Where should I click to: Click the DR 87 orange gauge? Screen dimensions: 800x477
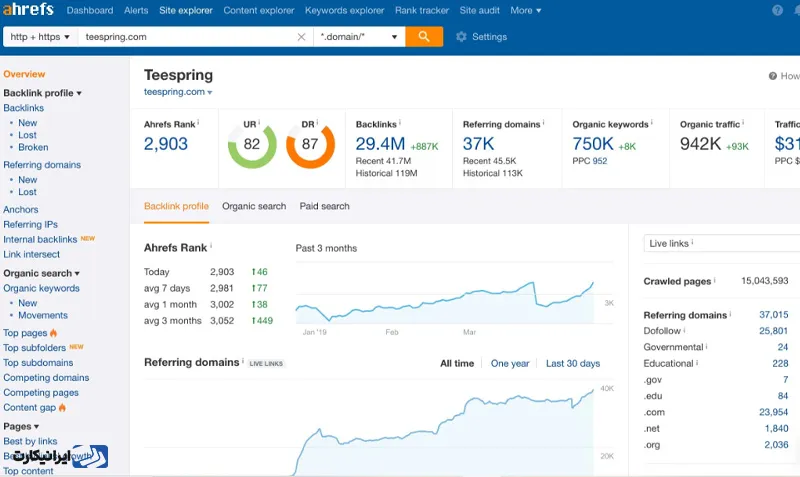310,144
